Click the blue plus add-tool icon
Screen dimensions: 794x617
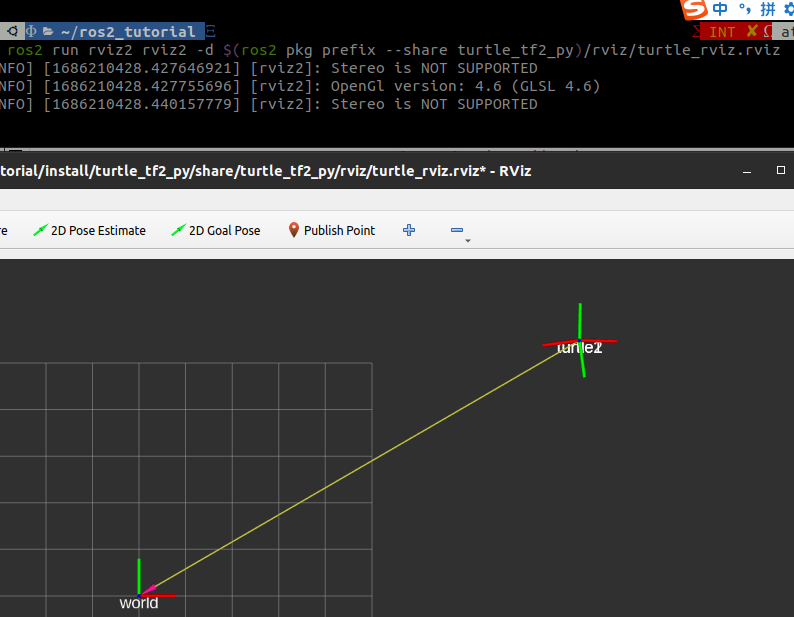[409, 230]
